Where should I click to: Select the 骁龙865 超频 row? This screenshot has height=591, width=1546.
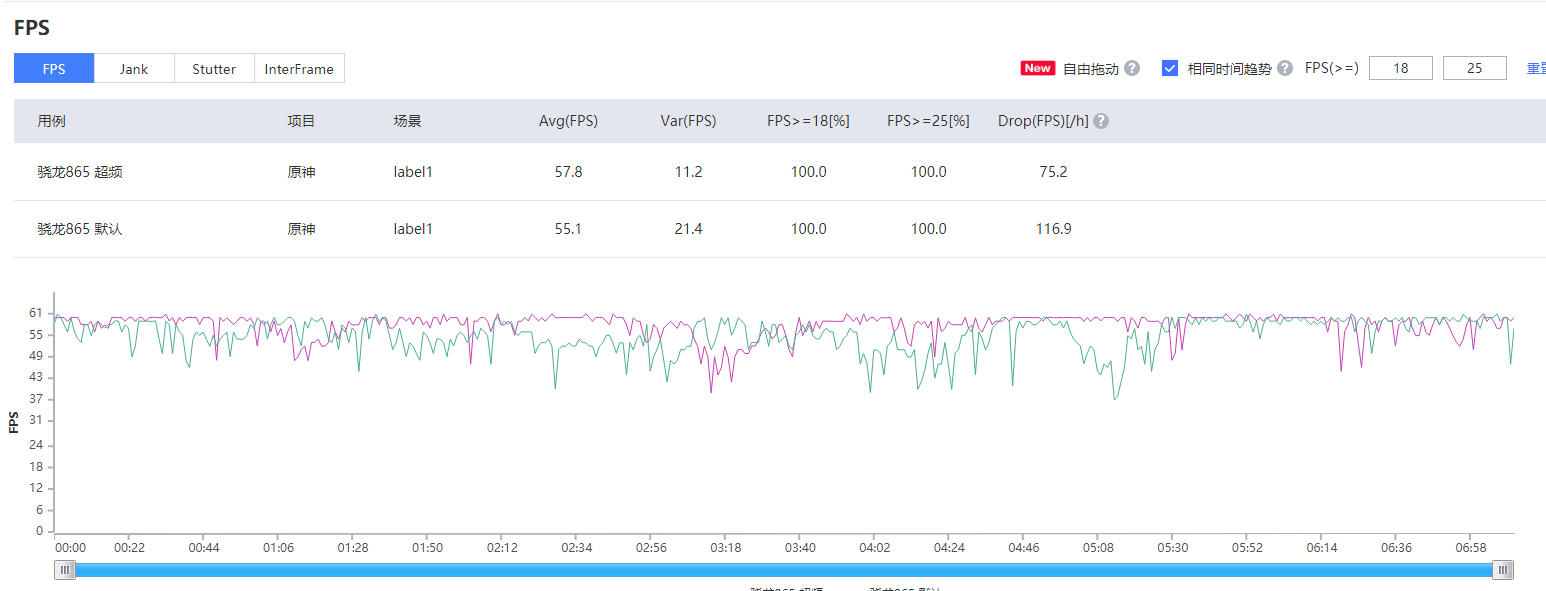780,172
